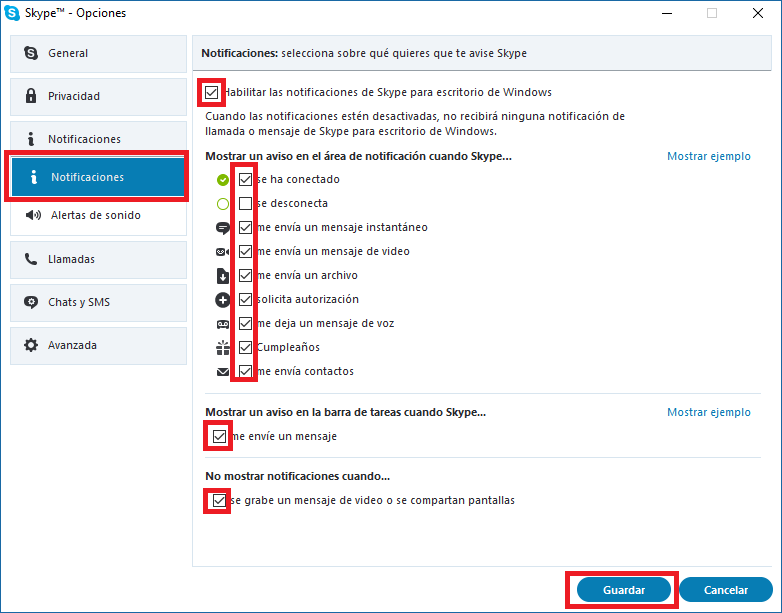This screenshot has width=782, height=613.
Task: Click the plus icon beside solicita autorización
Action: click(x=222, y=300)
